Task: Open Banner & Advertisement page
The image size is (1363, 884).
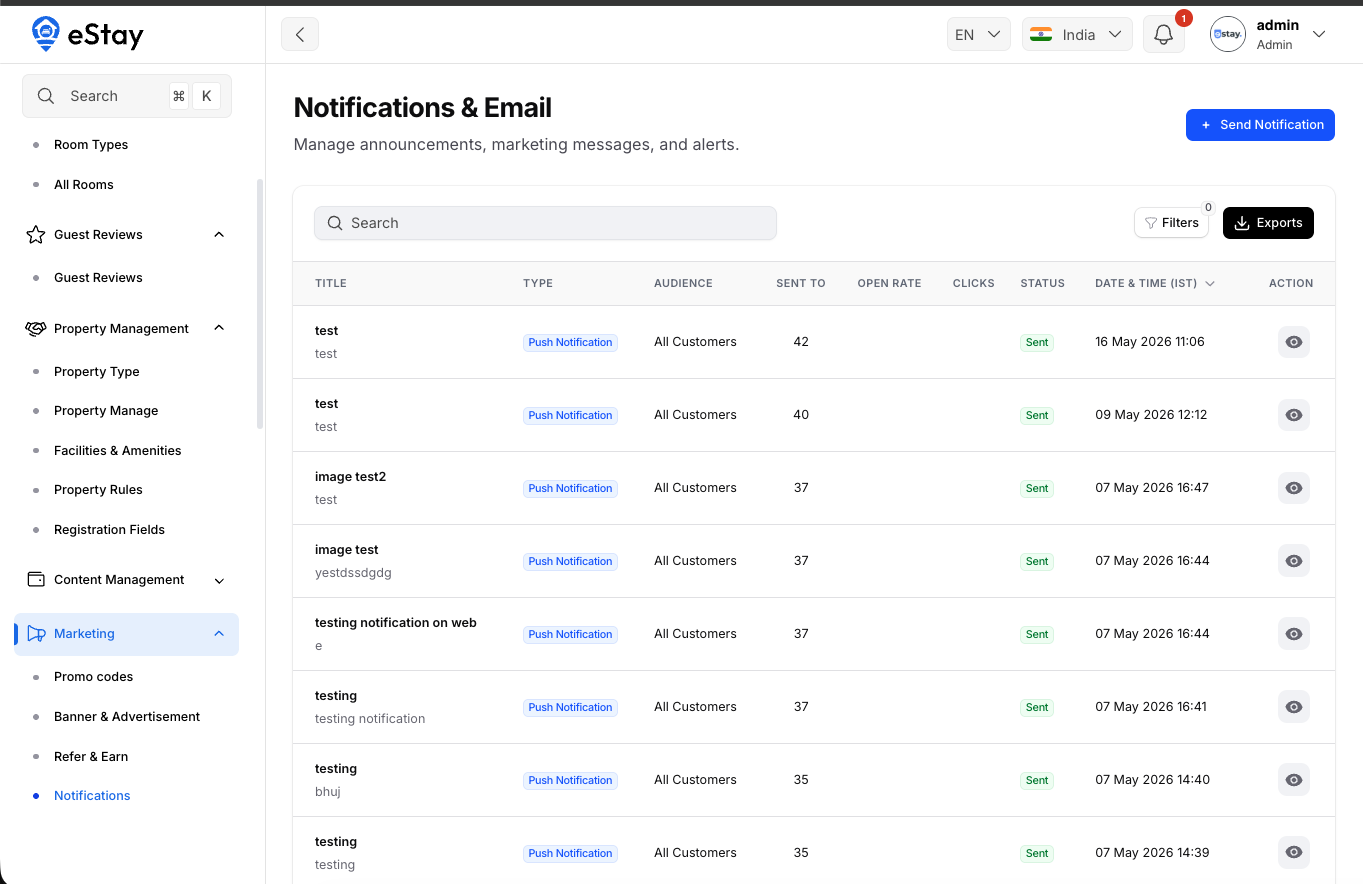Action: [127, 717]
